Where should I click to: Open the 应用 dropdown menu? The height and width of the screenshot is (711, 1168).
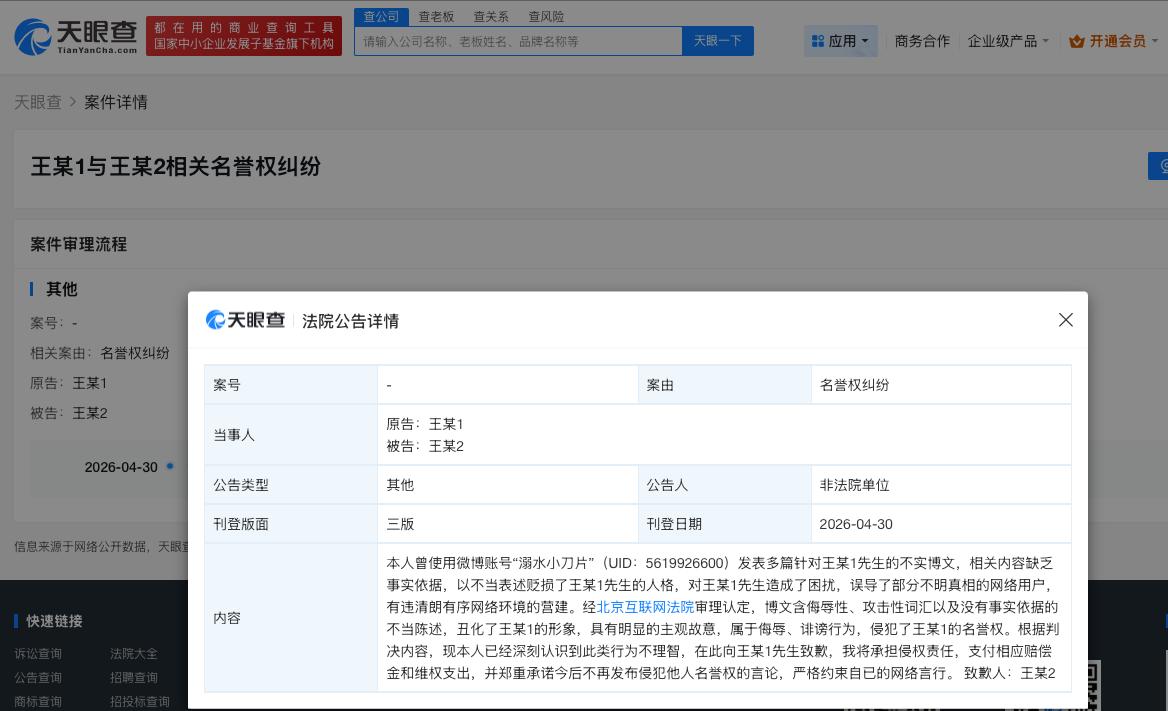(843, 41)
